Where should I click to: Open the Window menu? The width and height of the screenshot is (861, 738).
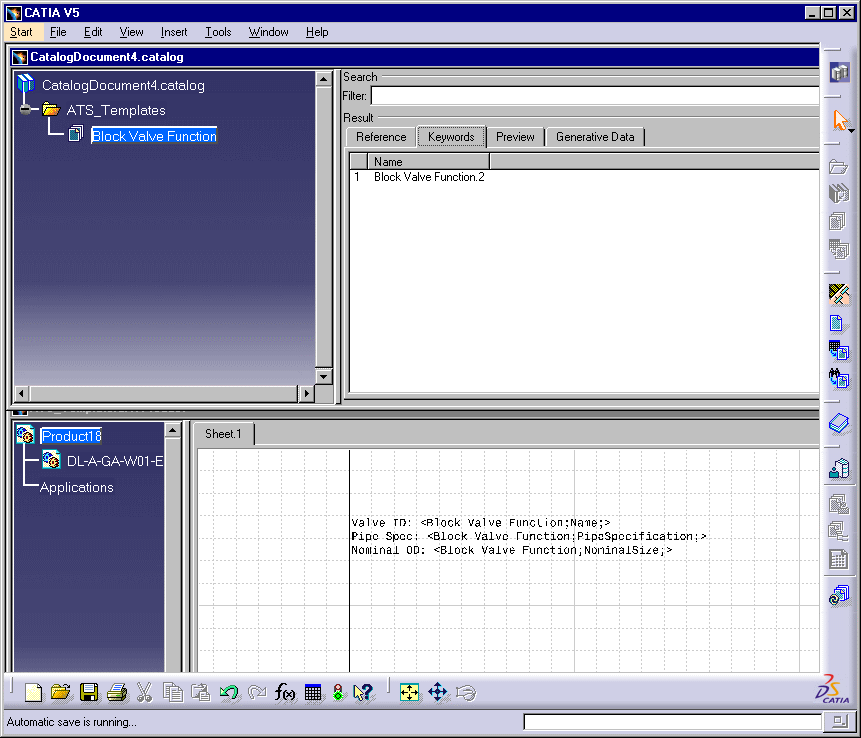(x=269, y=32)
